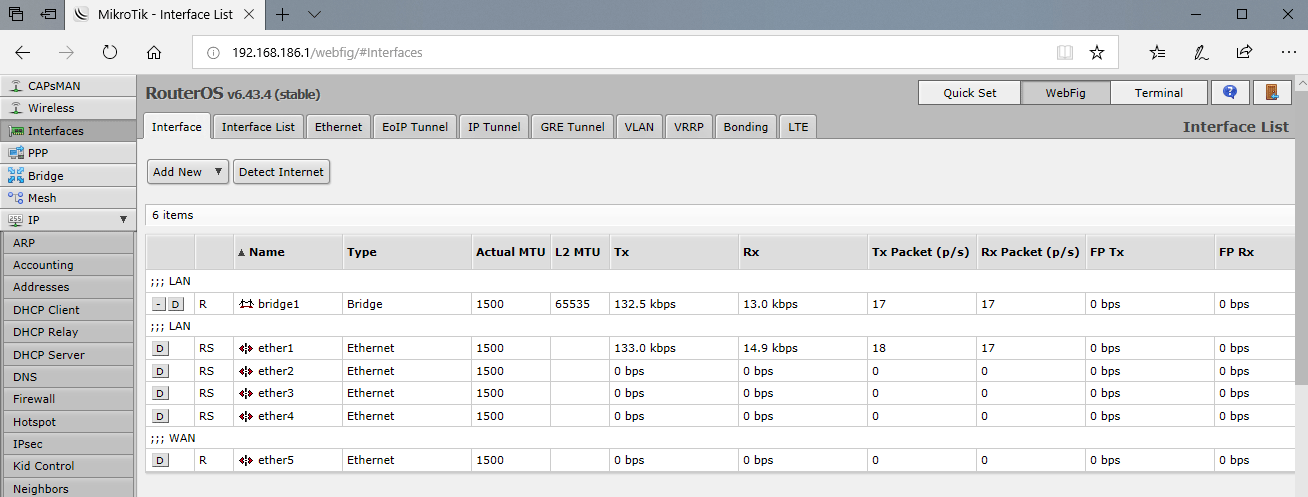Open Neighbors page
Viewport: 1308px width, 497px height.
(67, 489)
